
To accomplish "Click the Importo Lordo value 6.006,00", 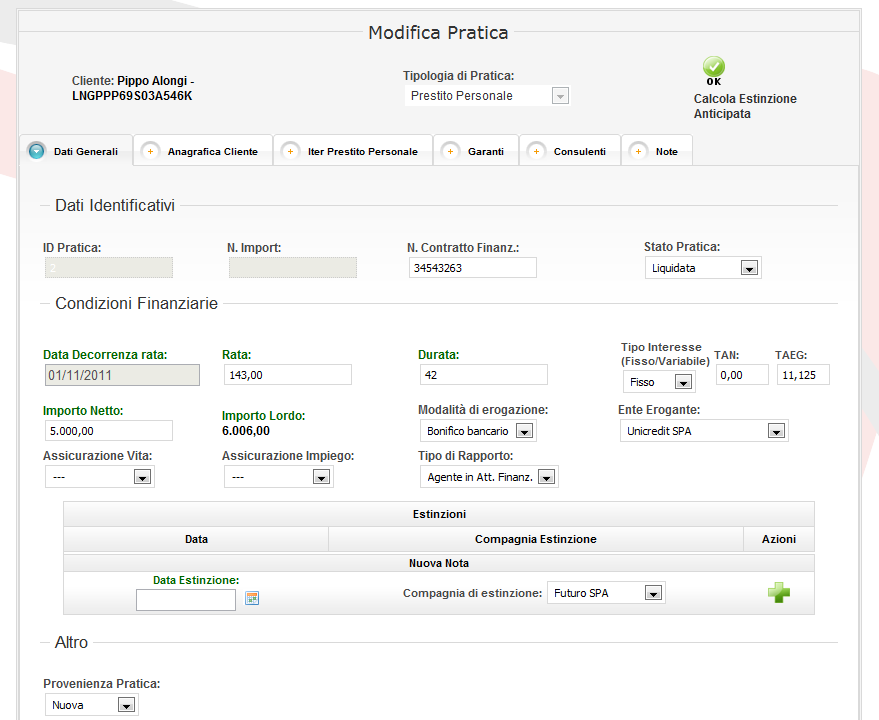I will coord(246,431).
